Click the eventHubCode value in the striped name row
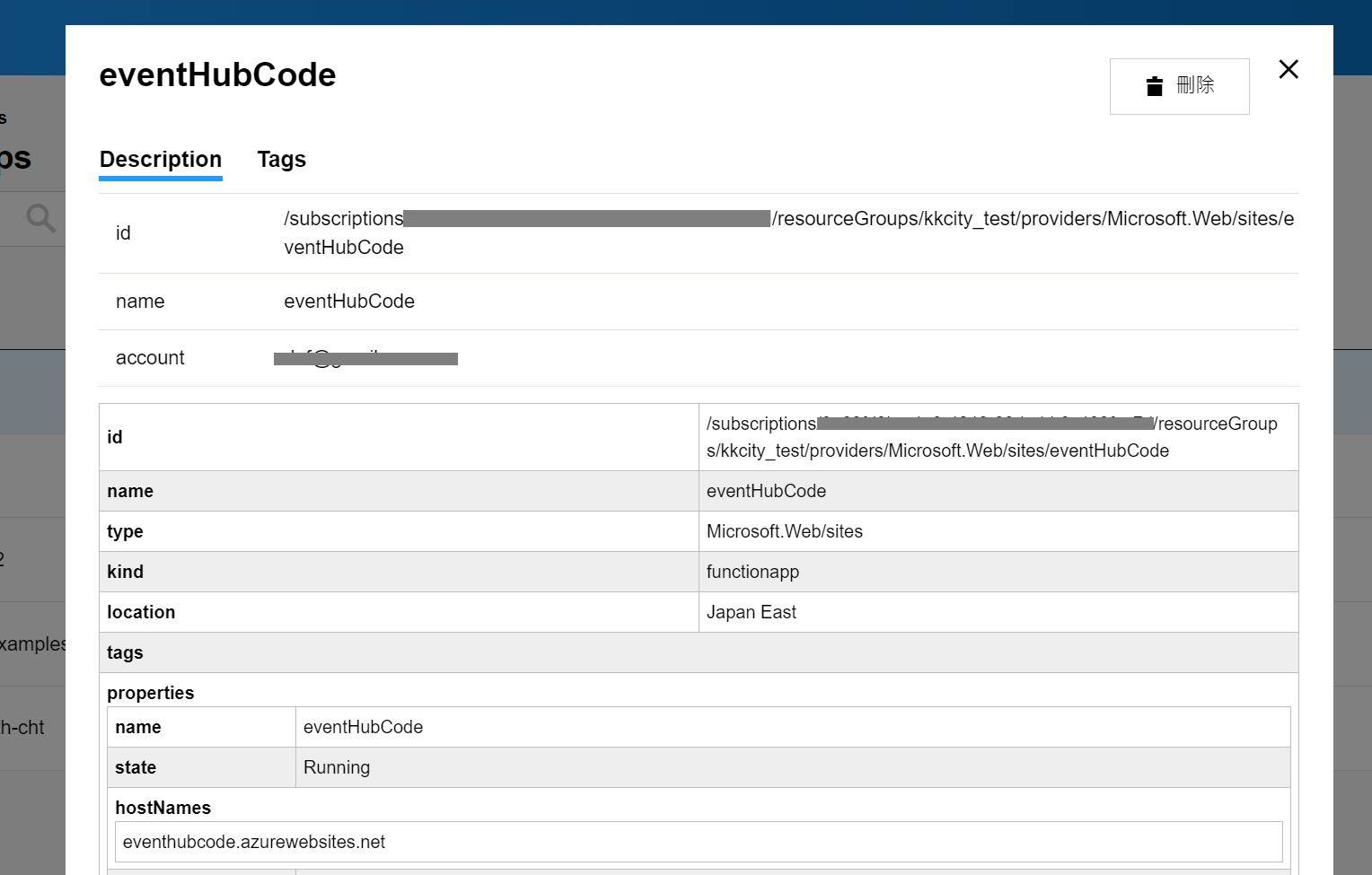 766,491
